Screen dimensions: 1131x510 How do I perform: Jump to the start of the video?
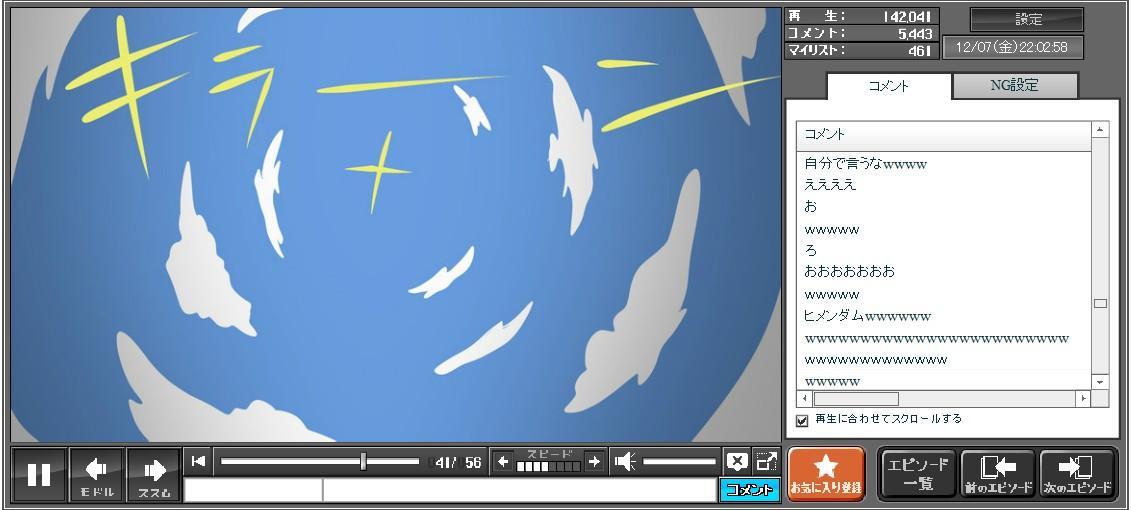point(199,461)
